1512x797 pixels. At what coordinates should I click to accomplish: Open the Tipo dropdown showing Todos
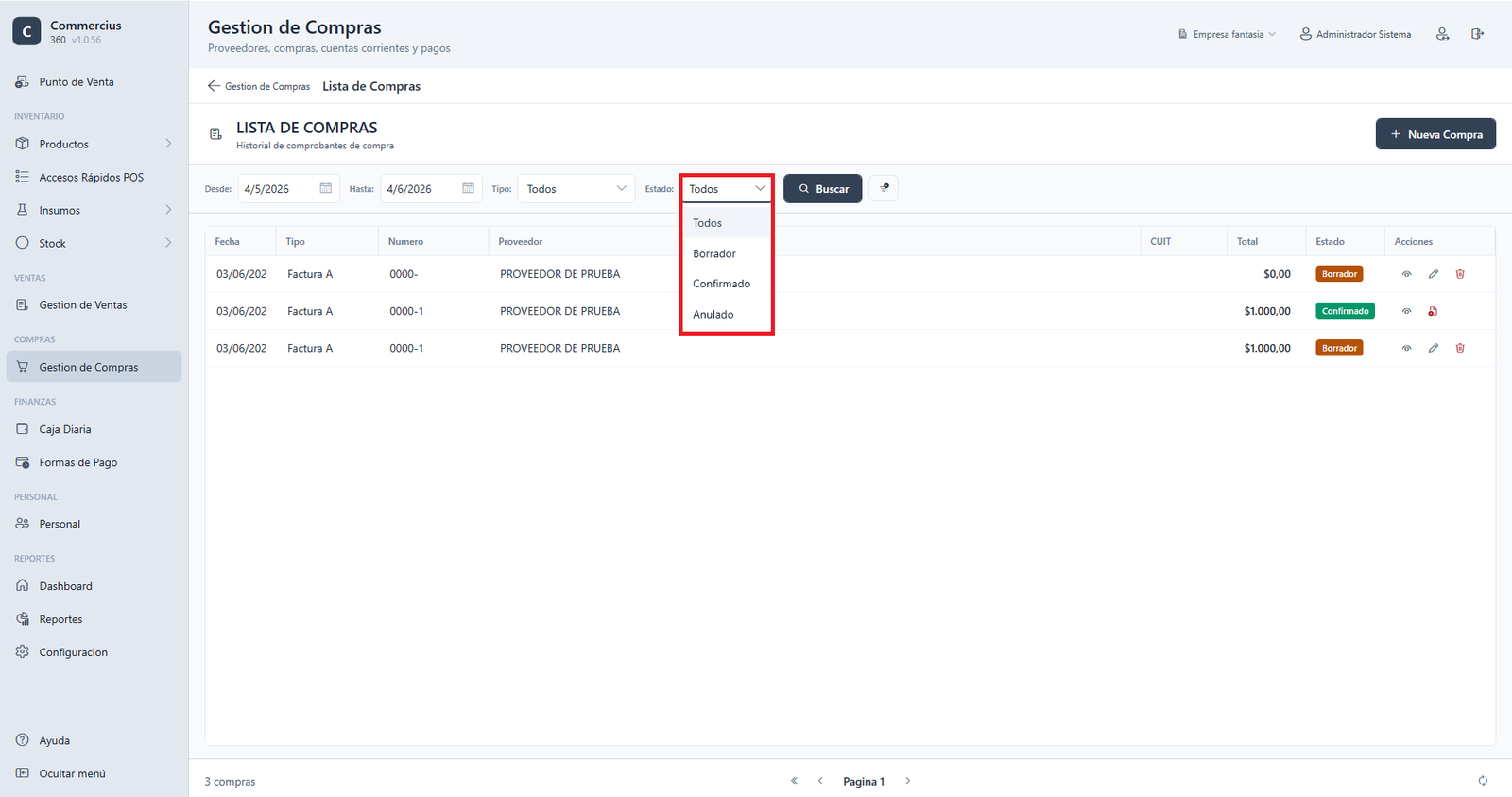point(576,188)
